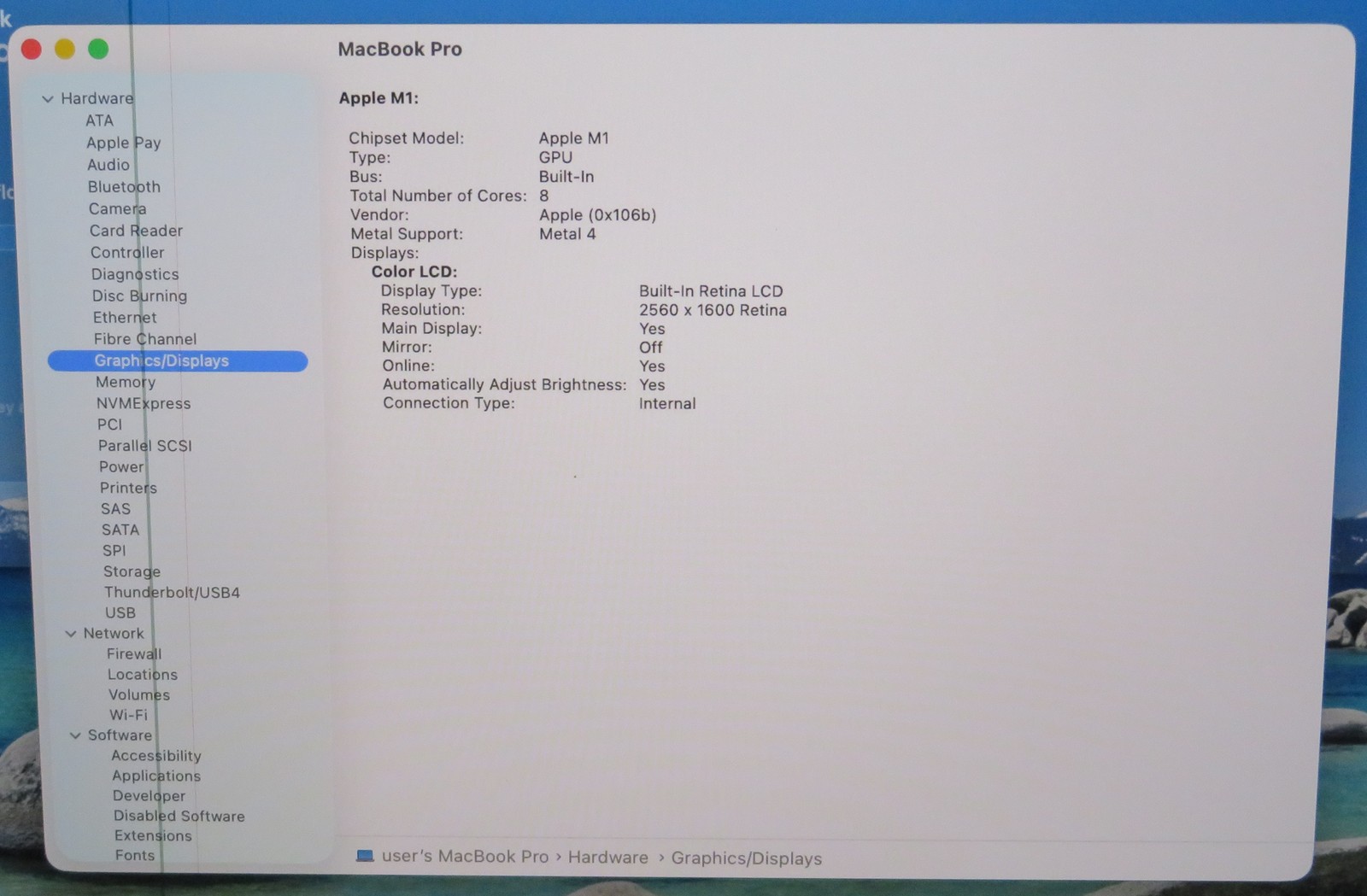Click the Automatically Adjust Brightness label
1367x896 pixels.
tap(505, 384)
